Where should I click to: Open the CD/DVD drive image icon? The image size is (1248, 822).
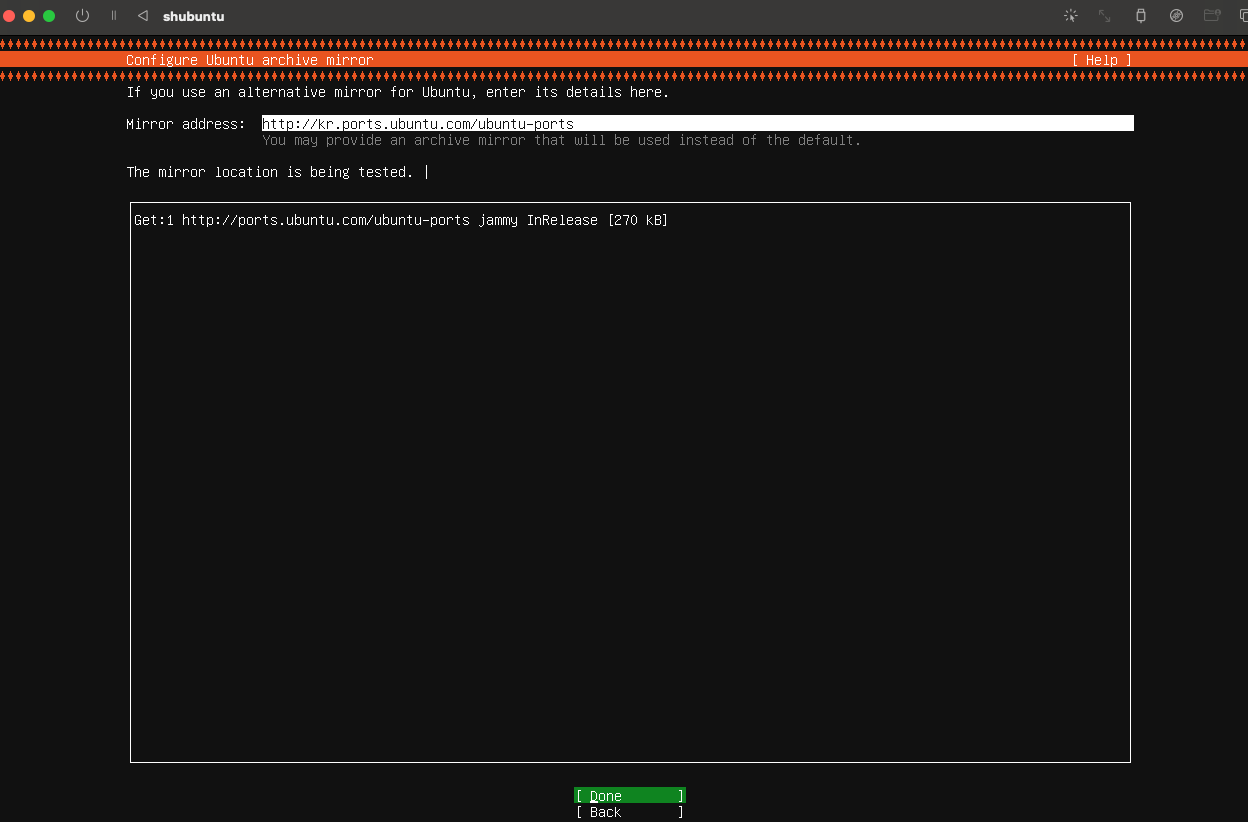point(1177,16)
